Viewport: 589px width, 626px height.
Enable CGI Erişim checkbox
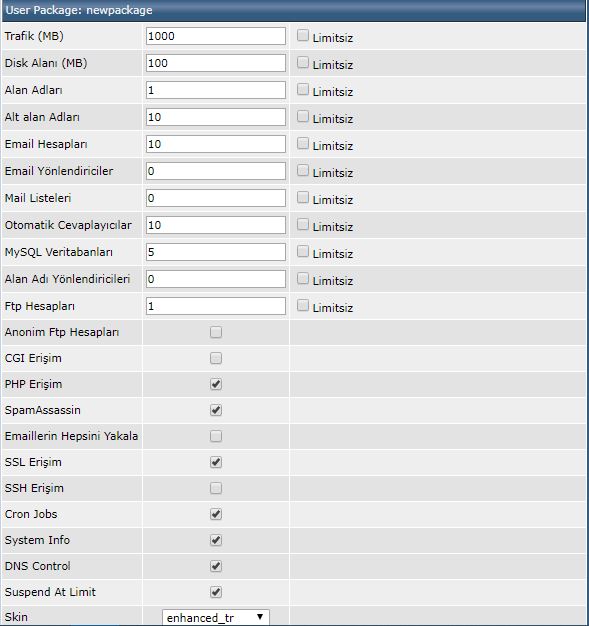tap(216, 358)
